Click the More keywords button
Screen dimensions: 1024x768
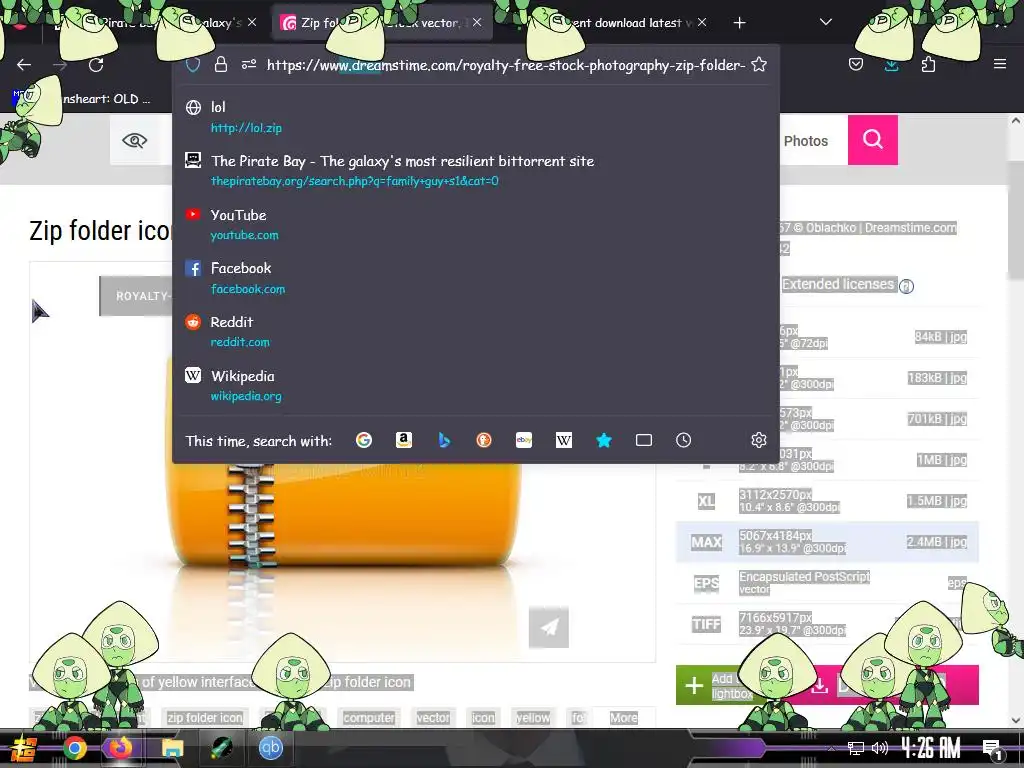[x=624, y=718]
